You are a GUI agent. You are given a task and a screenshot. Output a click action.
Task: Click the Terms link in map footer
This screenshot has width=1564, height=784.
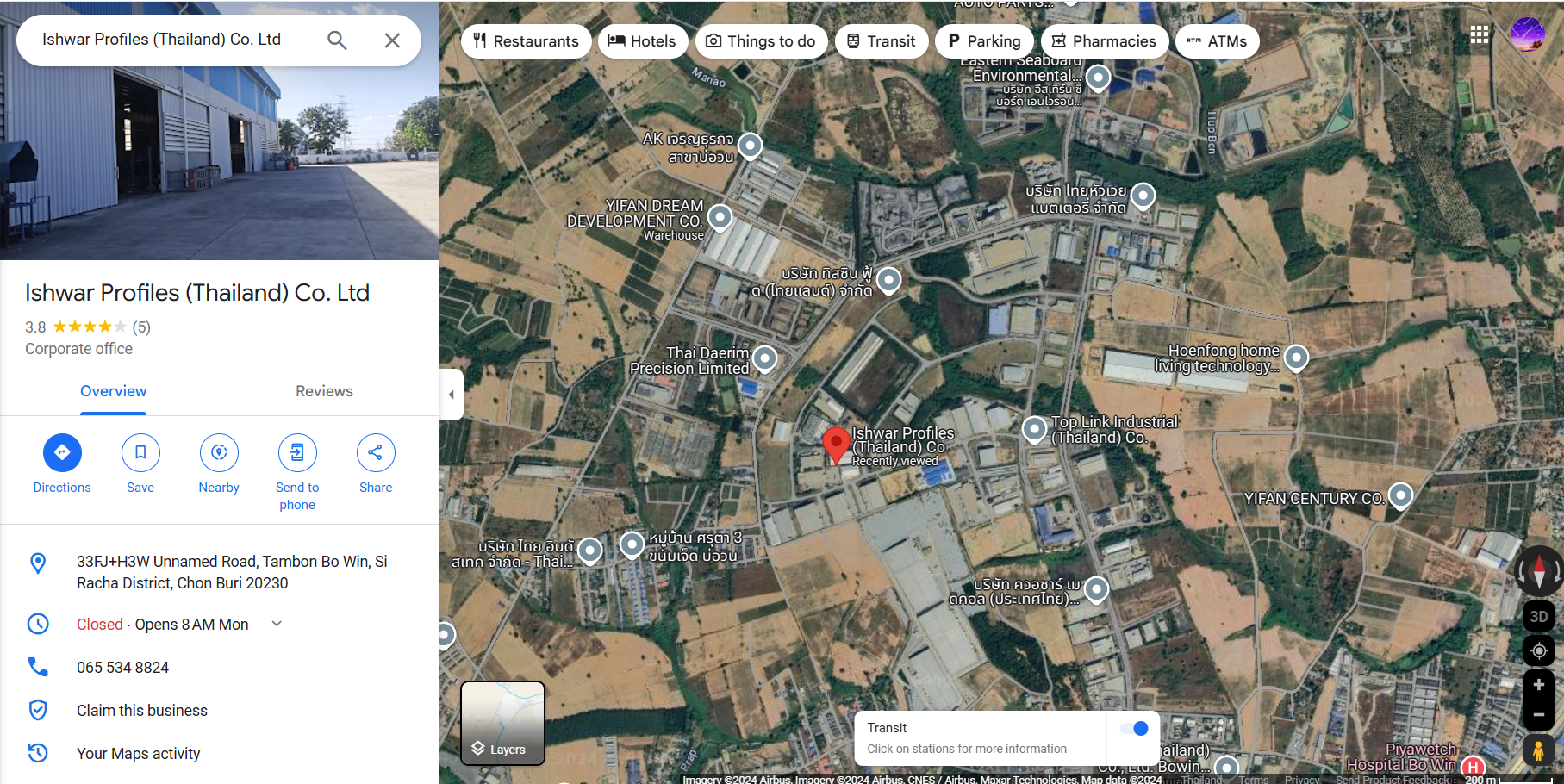pyautogui.click(x=1254, y=780)
